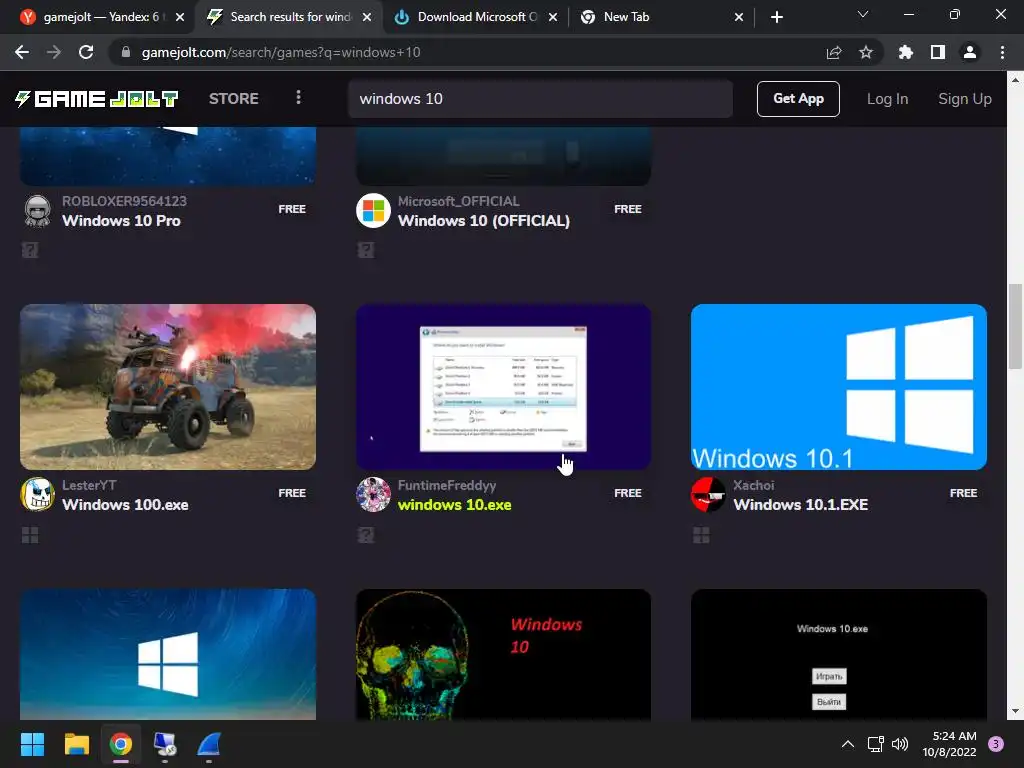Image resolution: width=1024 pixels, height=768 pixels.
Task: Open the blue swirl Windows logo thumbnail
Action: tap(168, 654)
